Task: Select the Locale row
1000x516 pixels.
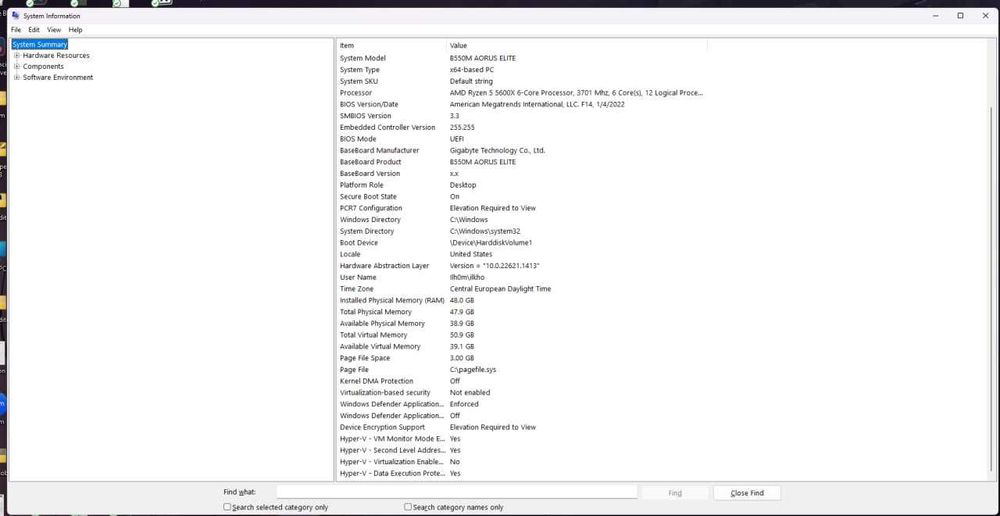Action: tap(522, 254)
